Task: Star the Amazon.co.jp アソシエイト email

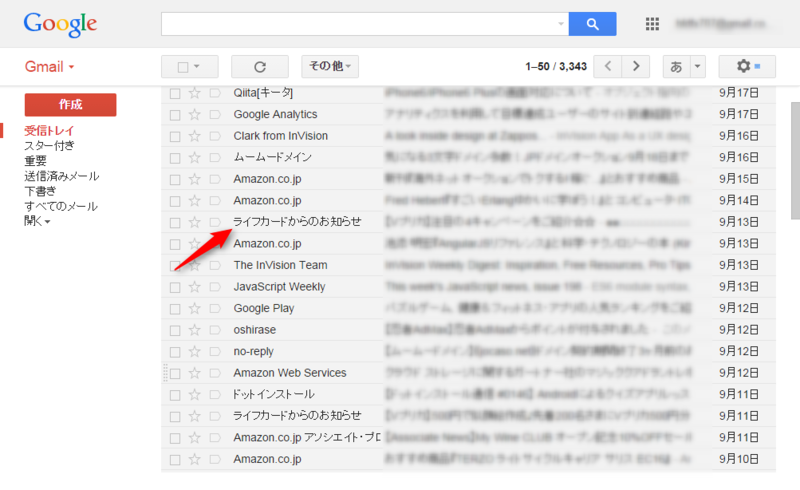Action: pos(194,437)
